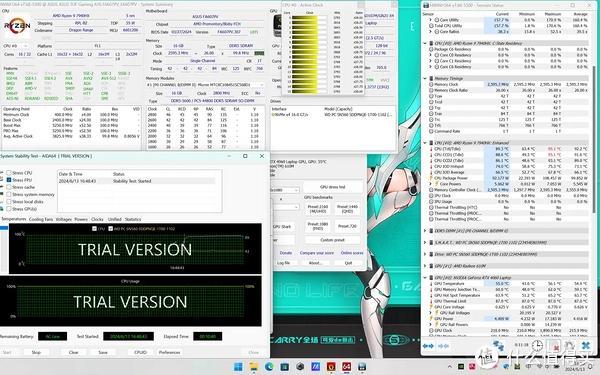The width and height of the screenshot is (600, 375).
Task: Open CPUID from the stability test window
Action: click(x=140, y=352)
